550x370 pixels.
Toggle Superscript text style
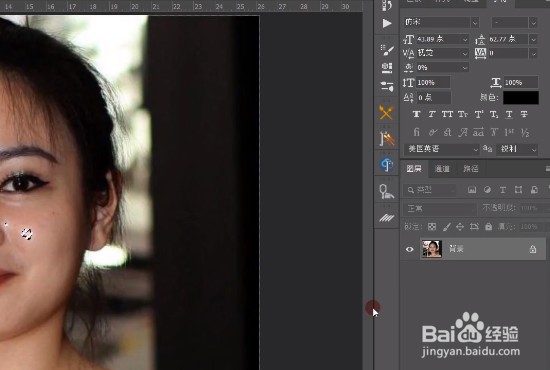point(478,114)
